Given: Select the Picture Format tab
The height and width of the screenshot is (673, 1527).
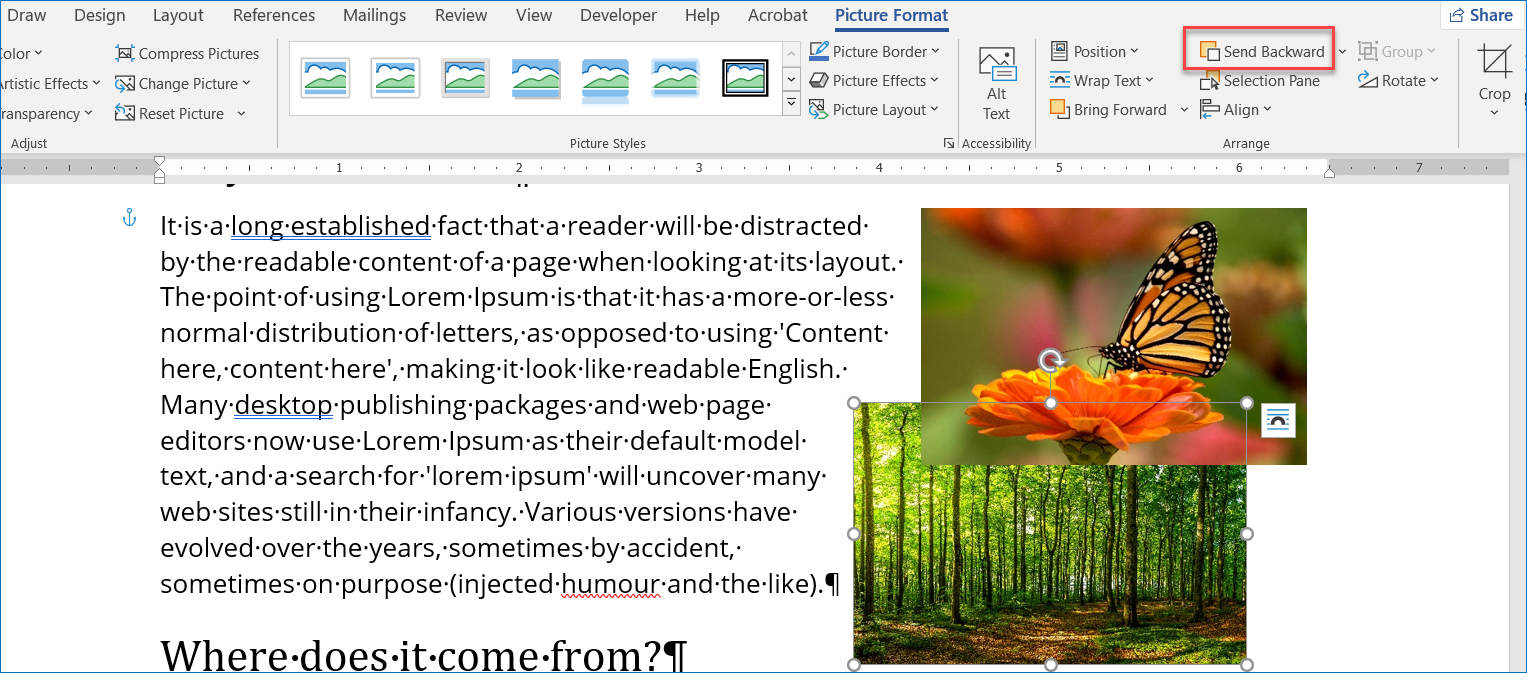Looking at the screenshot, I should 891,15.
